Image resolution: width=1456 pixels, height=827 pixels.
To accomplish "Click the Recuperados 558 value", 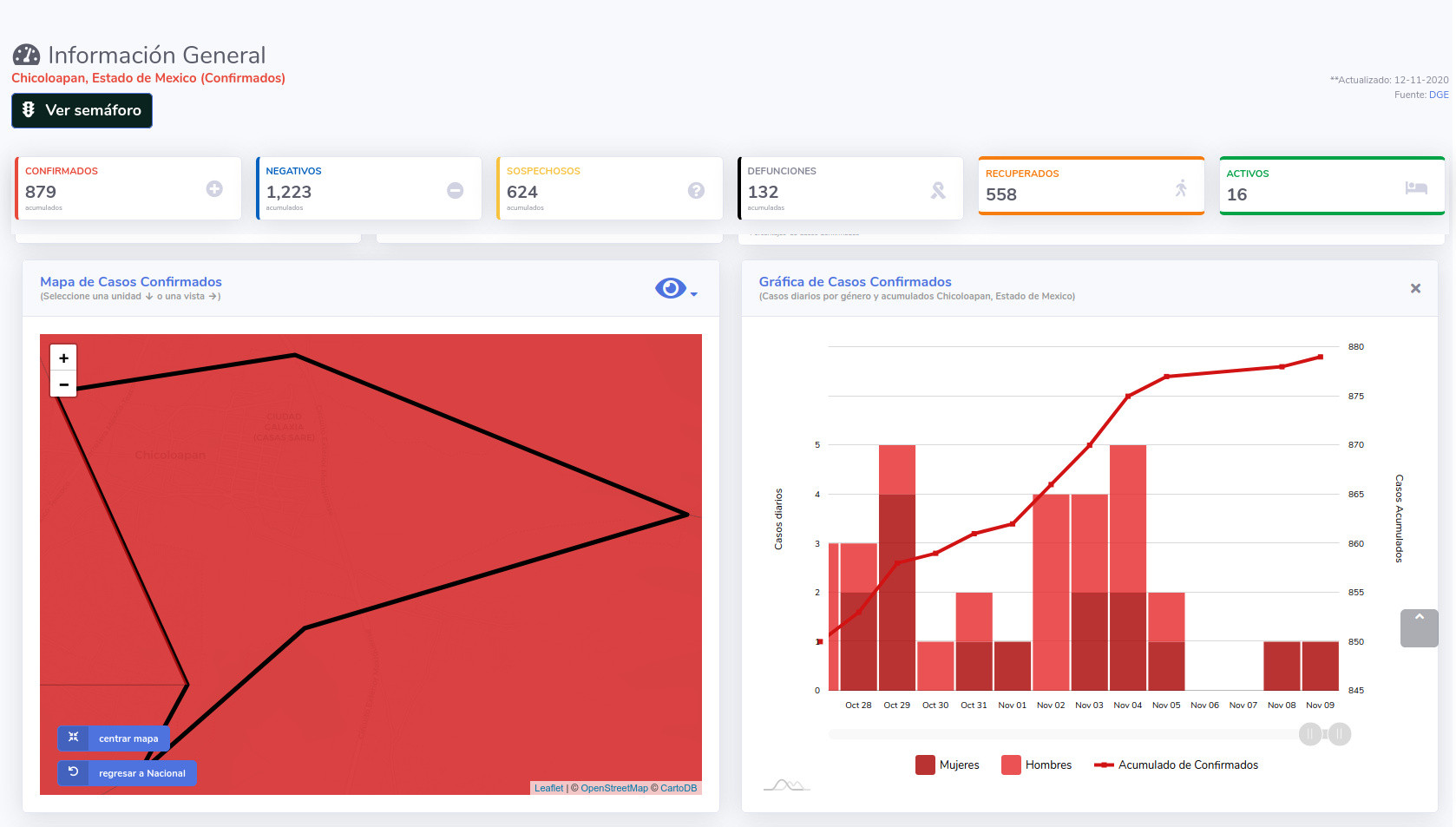I will (x=1001, y=194).
